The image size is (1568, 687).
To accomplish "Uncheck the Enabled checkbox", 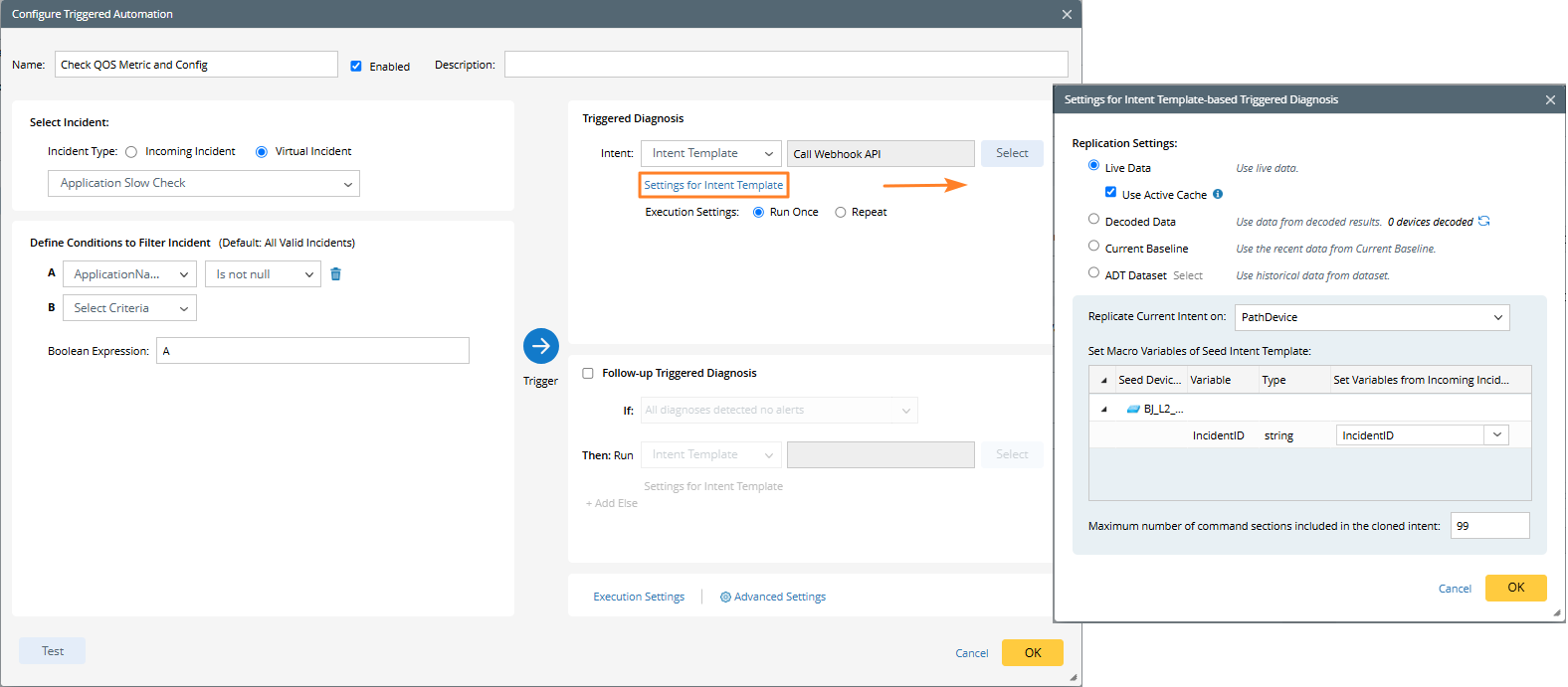I will pos(356,67).
